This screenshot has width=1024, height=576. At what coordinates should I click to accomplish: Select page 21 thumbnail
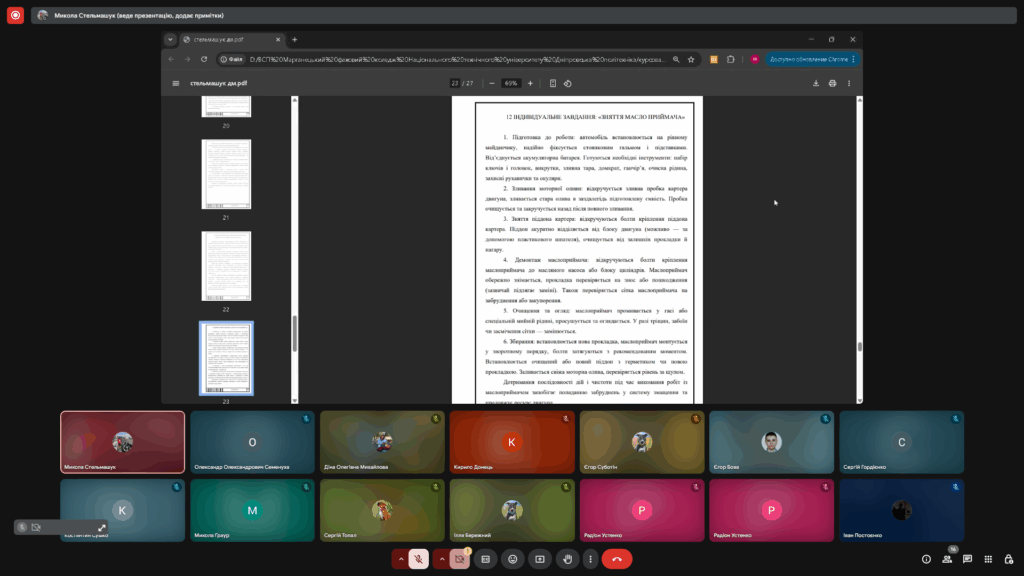click(x=226, y=174)
